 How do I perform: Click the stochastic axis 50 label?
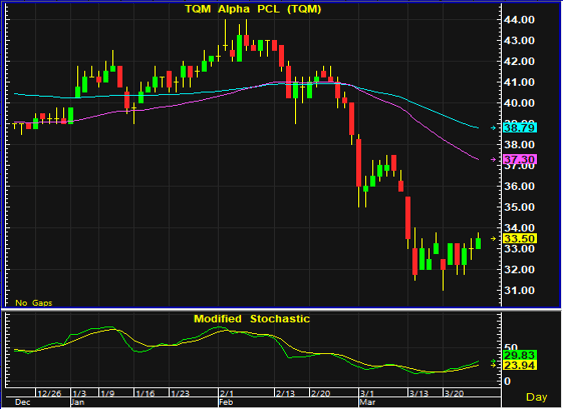[511, 347]
